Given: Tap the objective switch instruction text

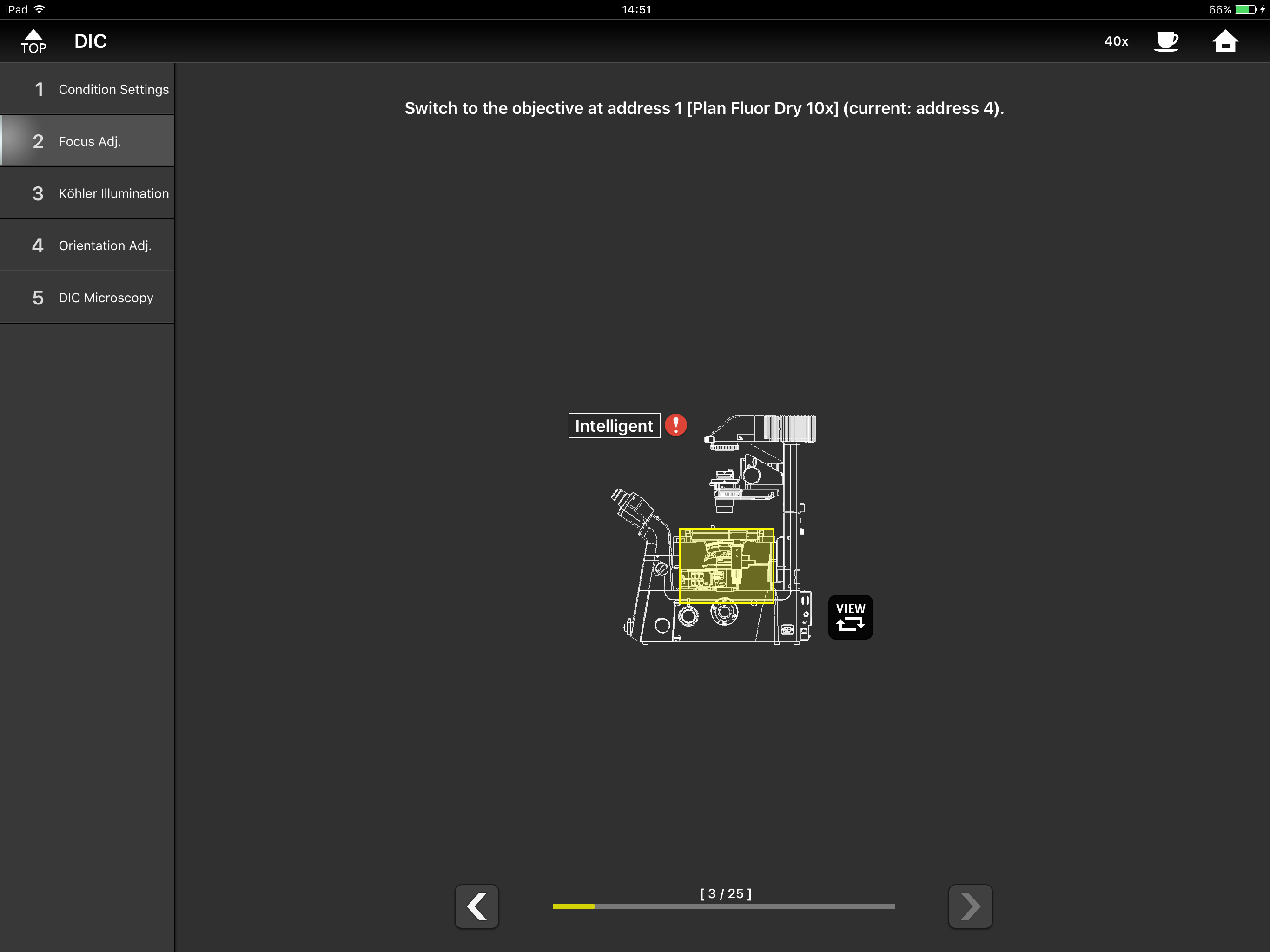Looking at the screenshot, I should pos(704,108).
